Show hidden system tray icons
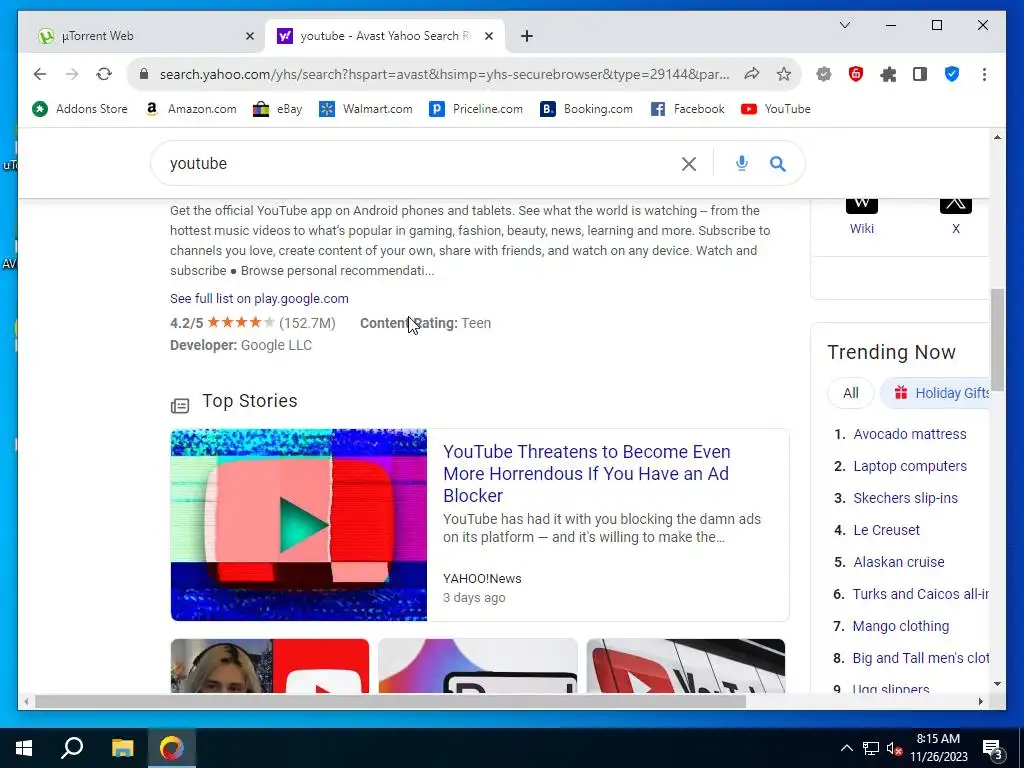This screenshot has height=768, width=1024. click(846, 748)
